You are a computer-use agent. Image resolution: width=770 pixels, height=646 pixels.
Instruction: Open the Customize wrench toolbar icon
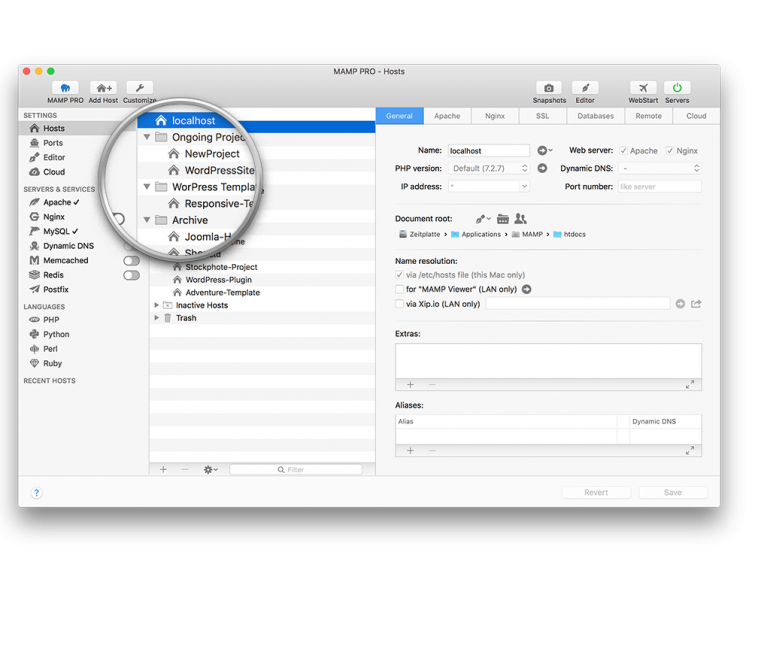(139, 87)
